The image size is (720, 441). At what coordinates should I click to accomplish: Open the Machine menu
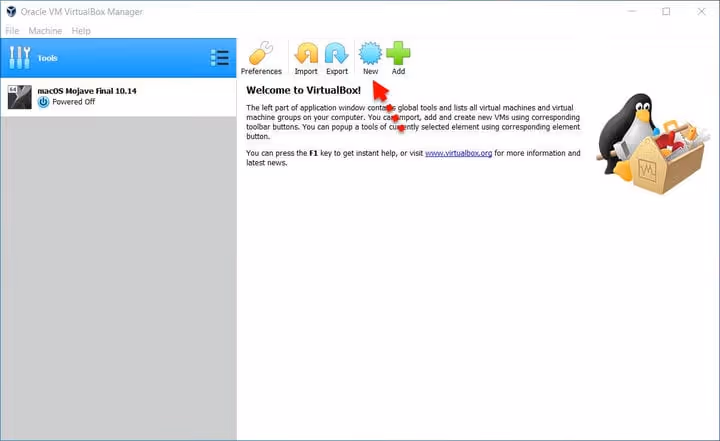point(45,31)
